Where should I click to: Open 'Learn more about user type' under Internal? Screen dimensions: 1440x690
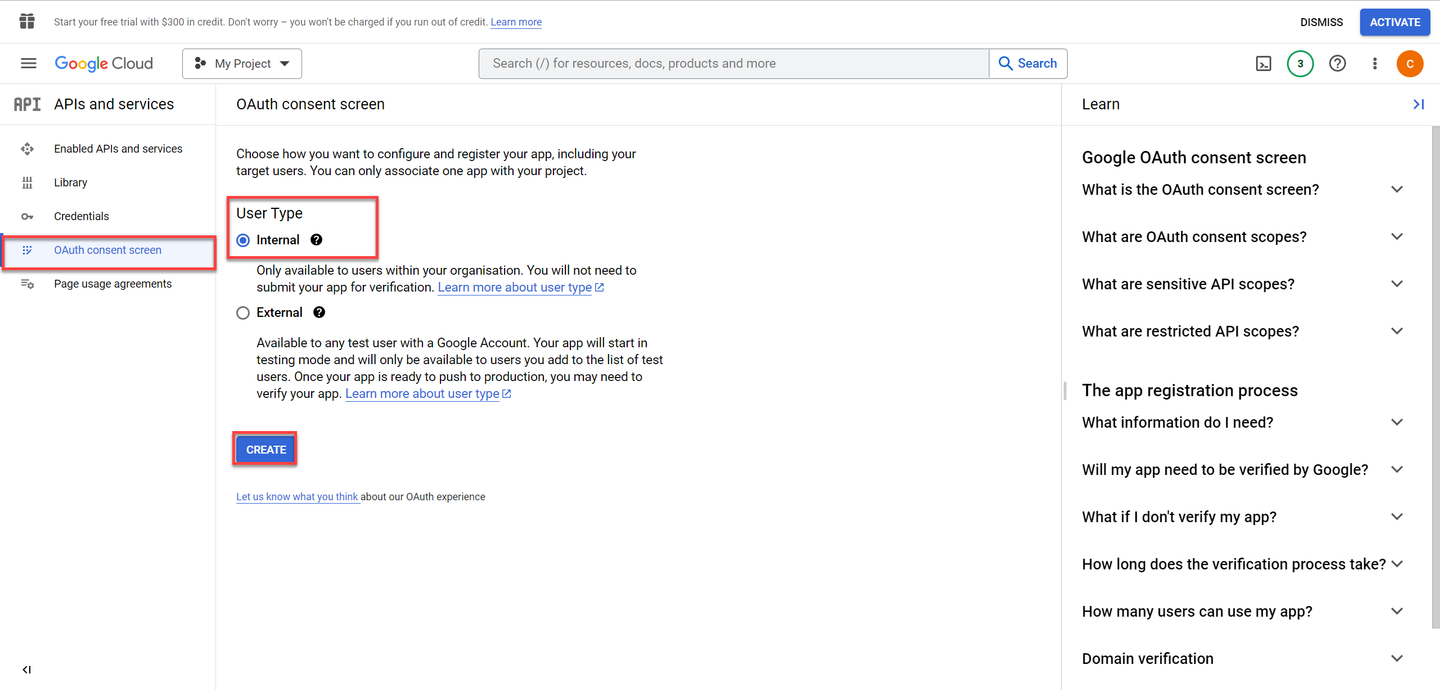(521, 288)
